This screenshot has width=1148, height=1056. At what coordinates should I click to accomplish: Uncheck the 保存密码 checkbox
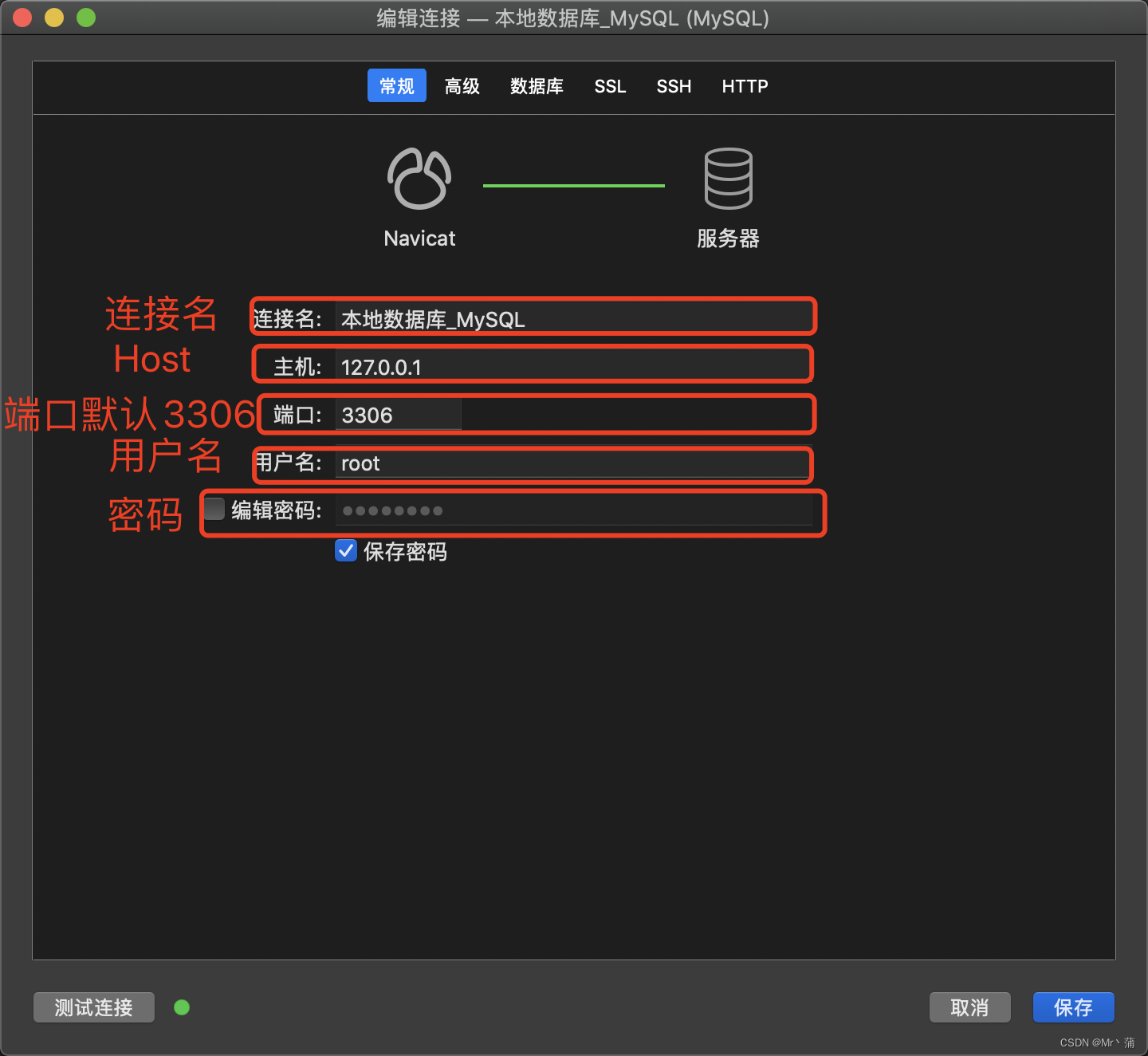pyautogui.click(x=346, y=550)
